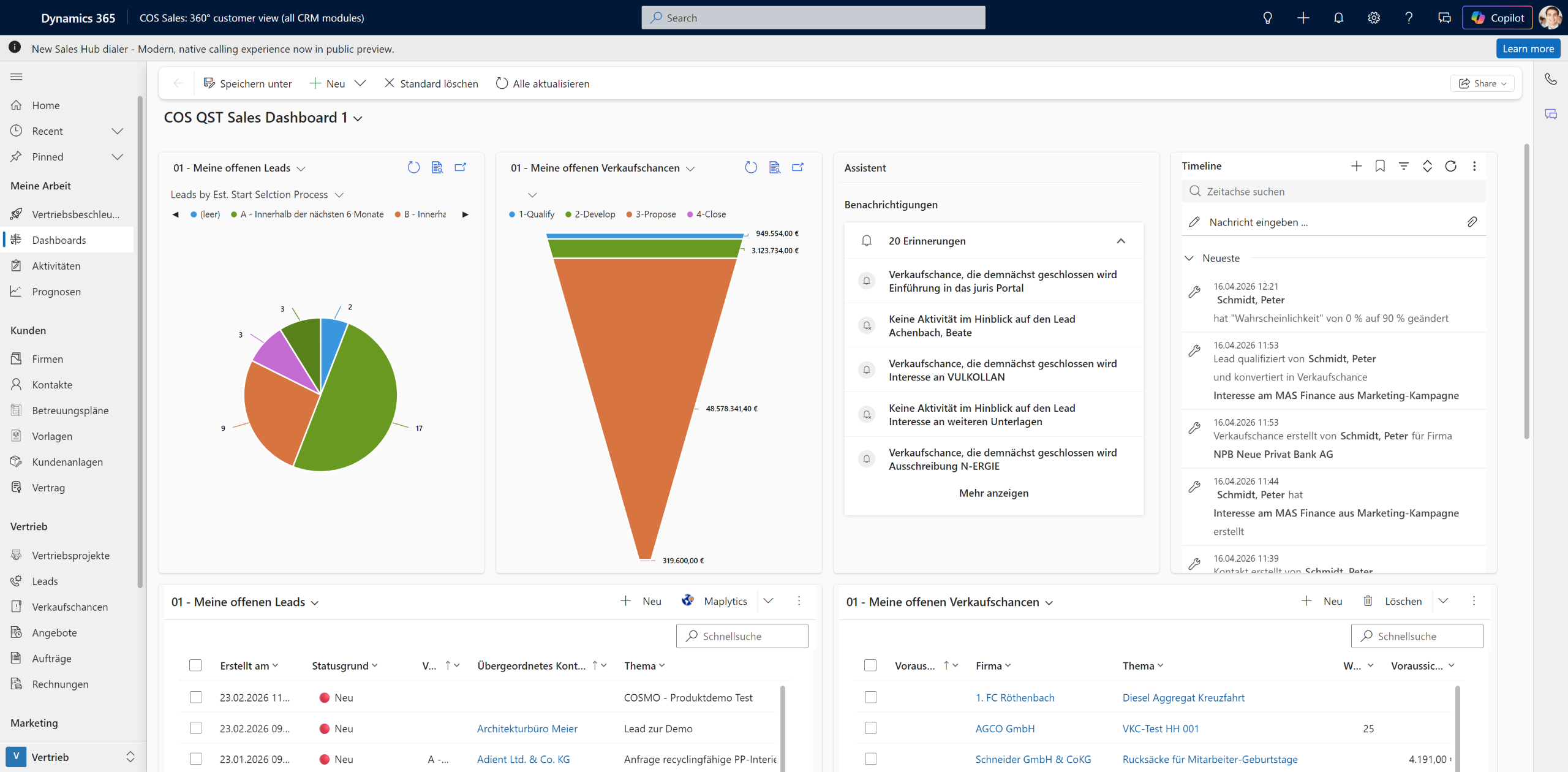Image resolution: width=1568 pixels, height=772 pixels.
Task: Click the plus quick-create icon in header
Action: pos(1303,18)
